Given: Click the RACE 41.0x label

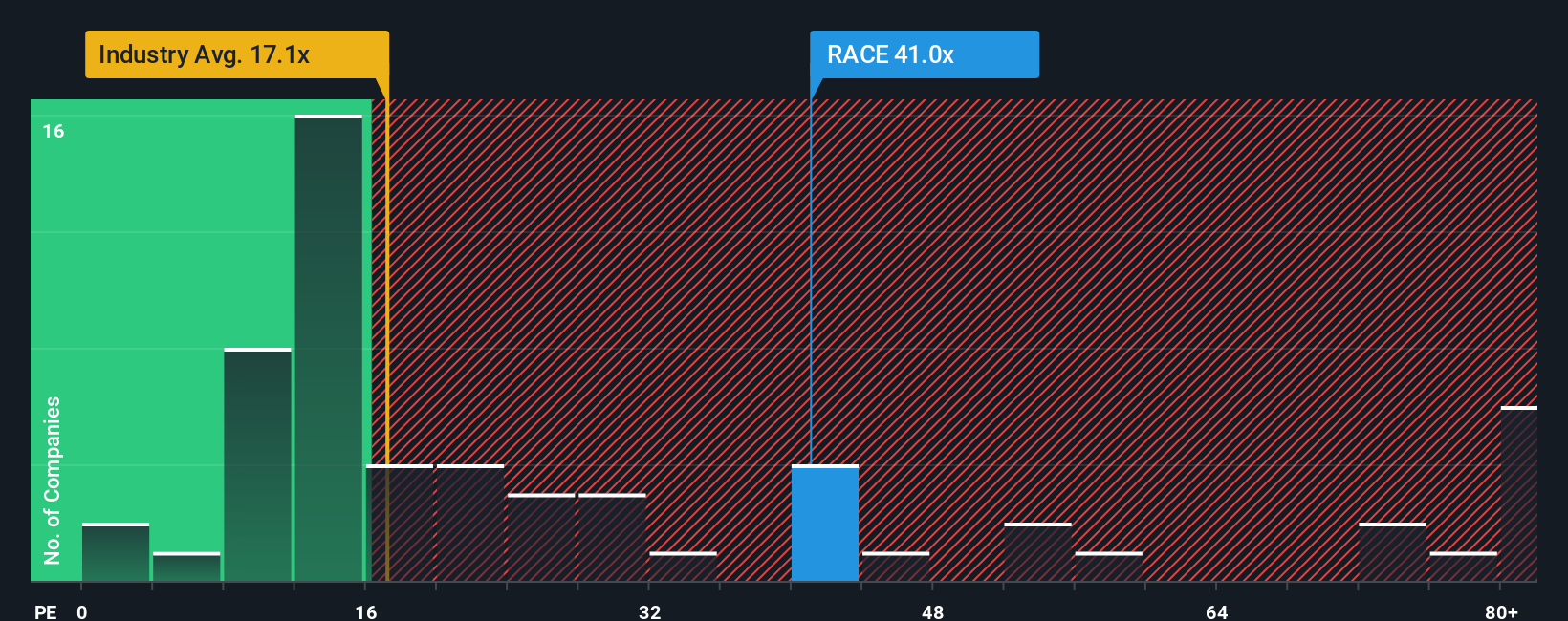Looking at the screenshot, I should tap(924, 54).
